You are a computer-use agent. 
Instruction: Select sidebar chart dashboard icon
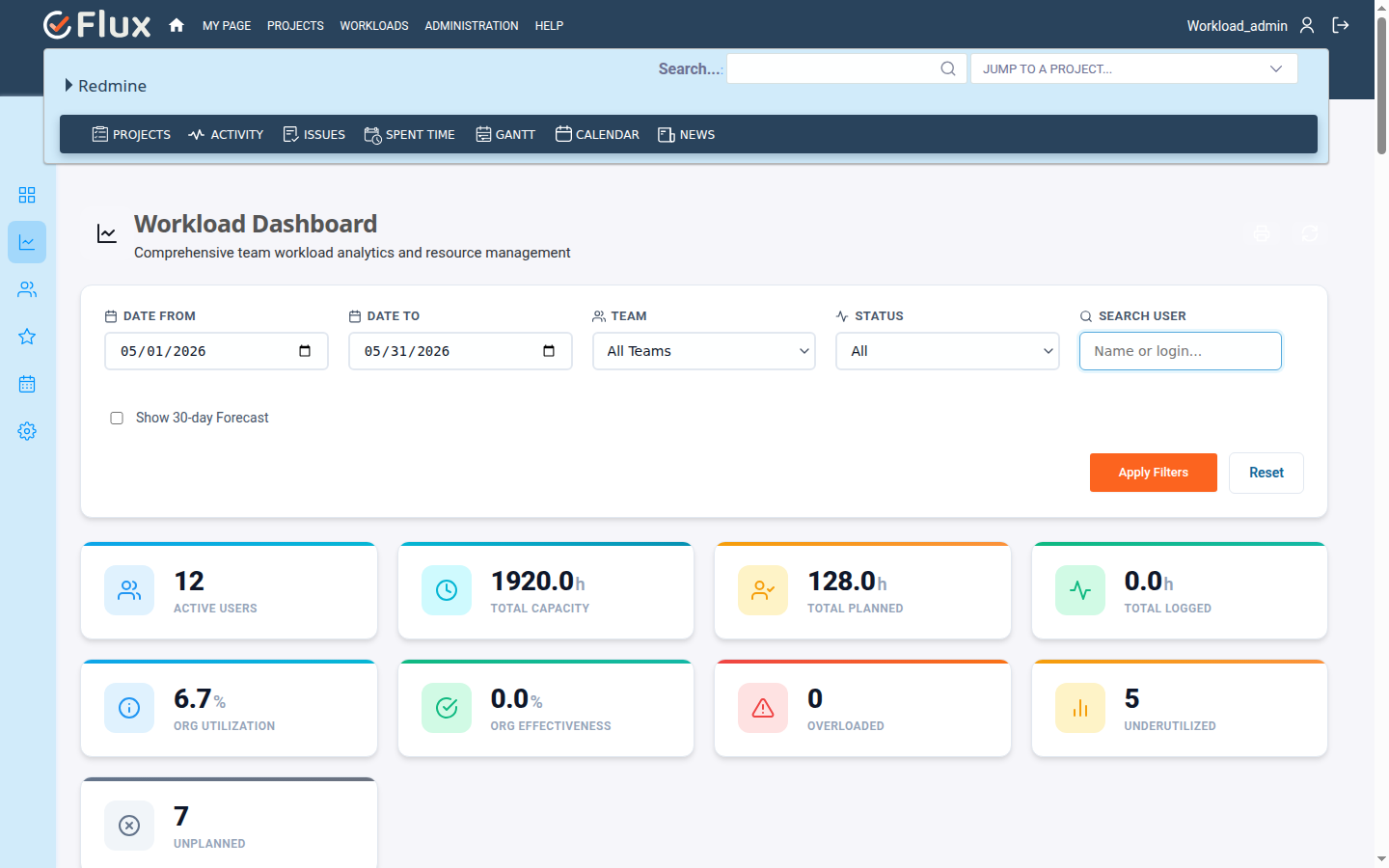pyautogui.click(x=27, y=242)
